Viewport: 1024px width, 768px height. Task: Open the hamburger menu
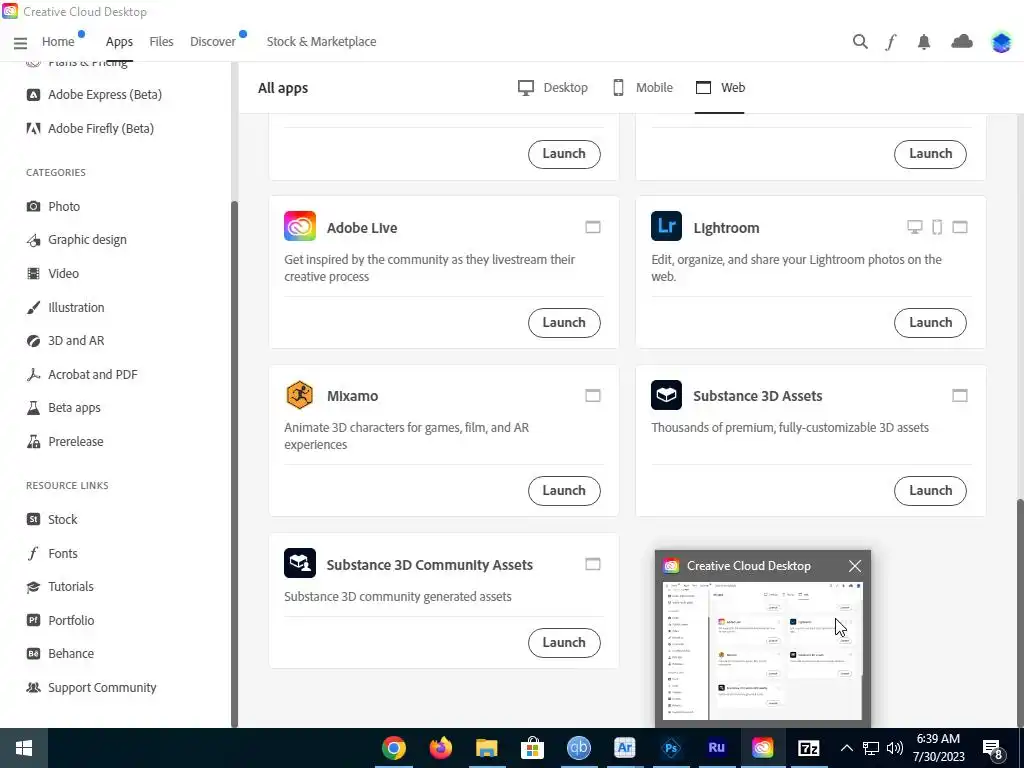tap(20, 43)
